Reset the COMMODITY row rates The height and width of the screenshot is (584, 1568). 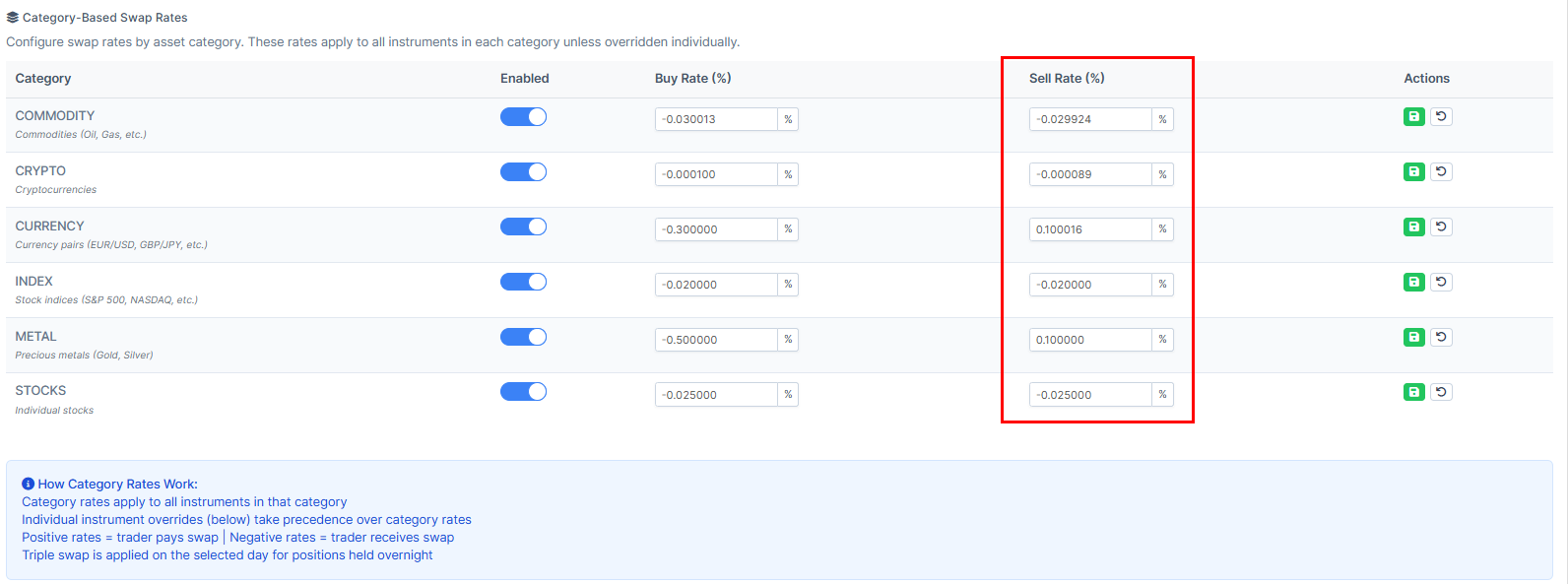tap(1441, 117)
